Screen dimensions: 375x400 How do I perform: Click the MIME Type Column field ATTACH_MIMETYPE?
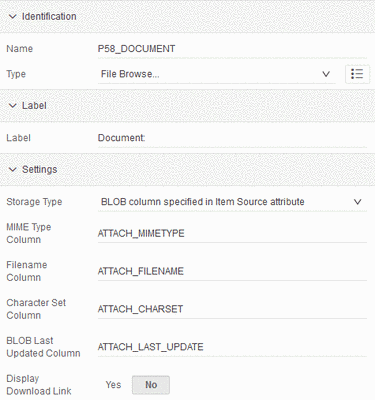232,233
